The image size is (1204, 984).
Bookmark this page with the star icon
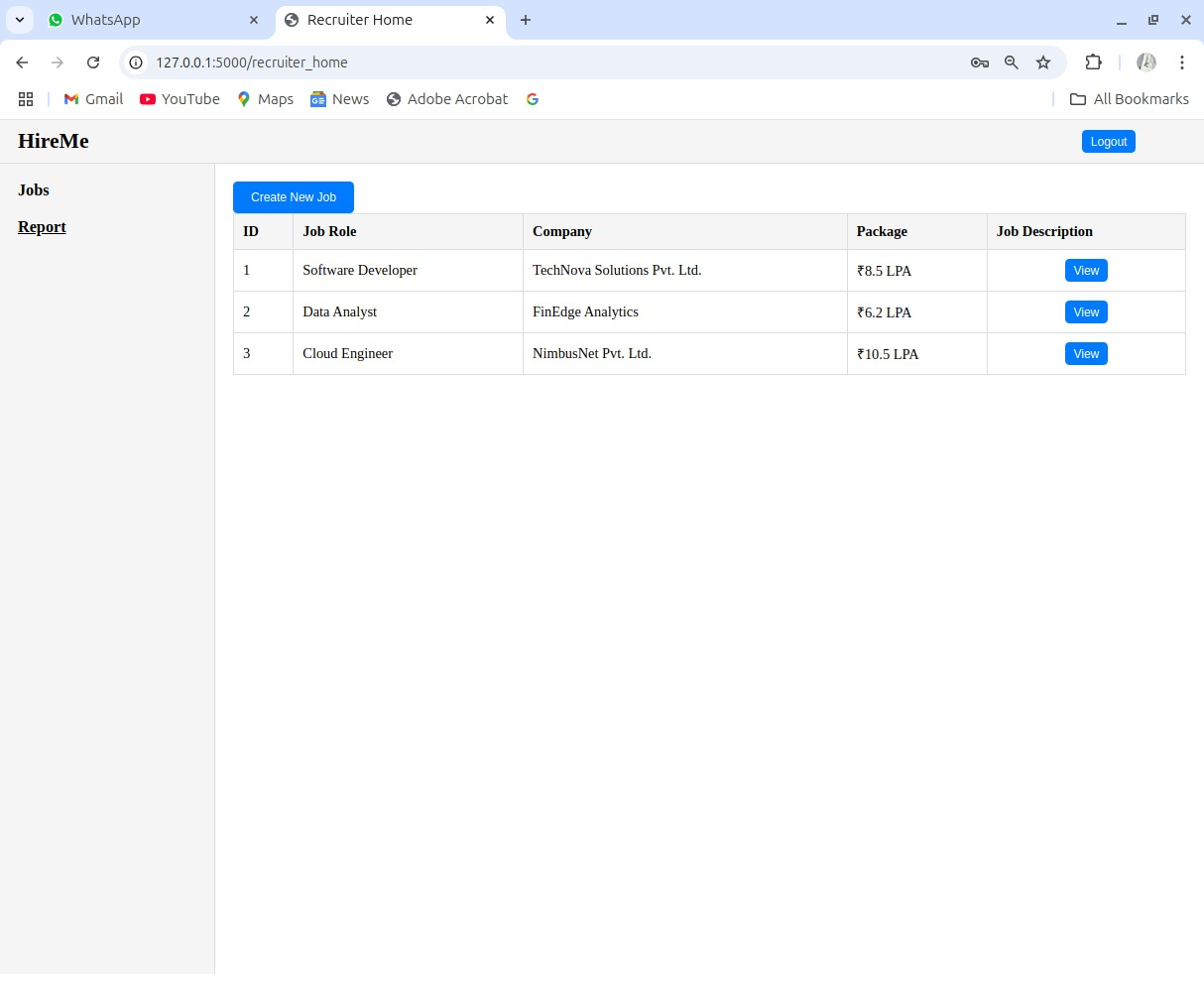[x=1043, y=62]
